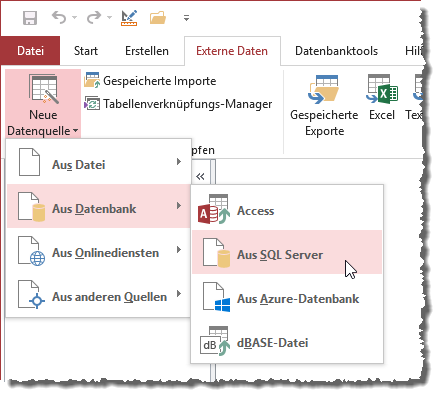Switch to the Erstellen ribbon tab
Viewport: 441px width, 400px height.
[x=147, y=51]
